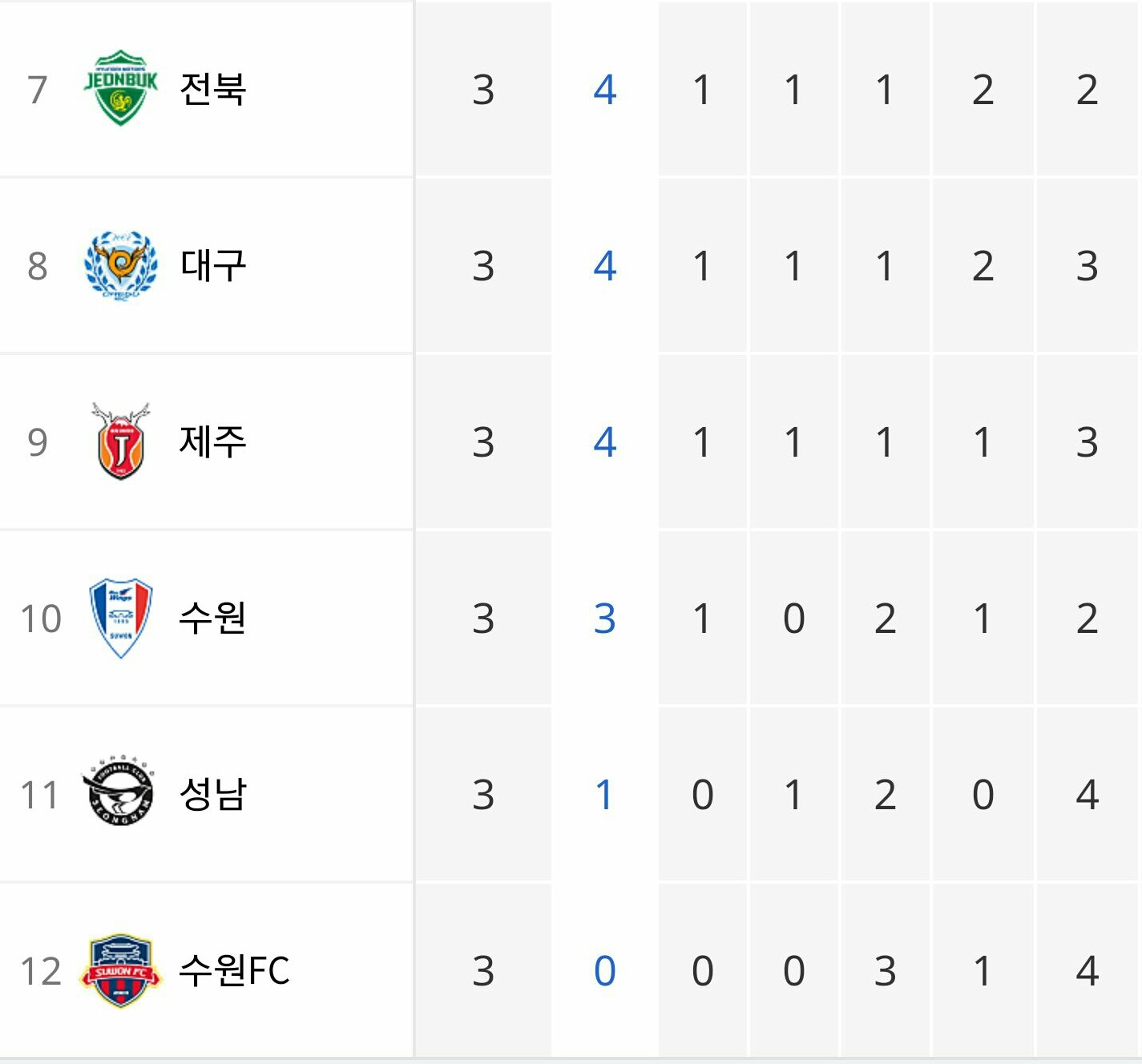Click rank number 10 in the standings

click(x=41, y=618)
